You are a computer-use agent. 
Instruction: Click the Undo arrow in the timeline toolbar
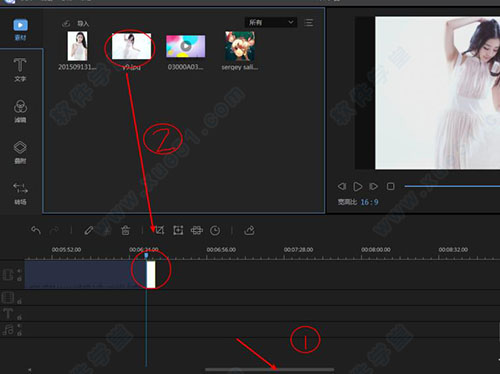(x=36, y=230)
